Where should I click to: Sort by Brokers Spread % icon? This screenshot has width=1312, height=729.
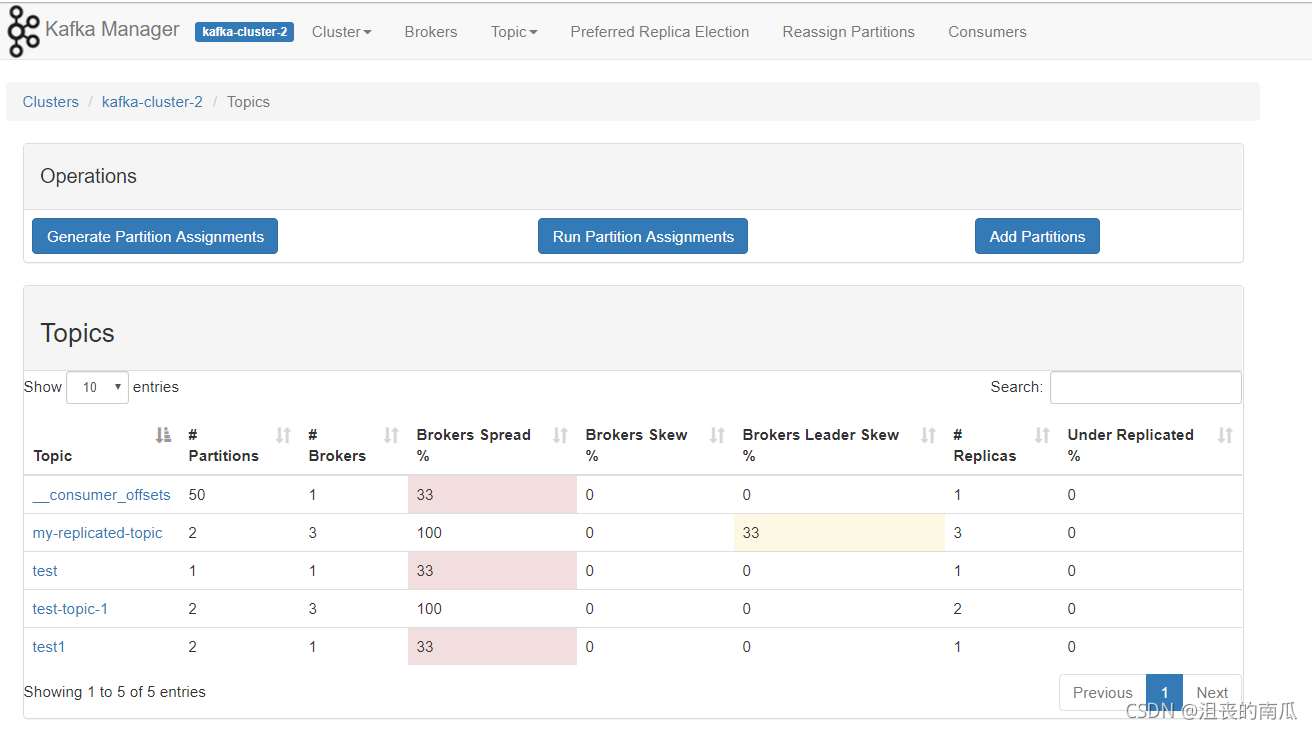561,435
